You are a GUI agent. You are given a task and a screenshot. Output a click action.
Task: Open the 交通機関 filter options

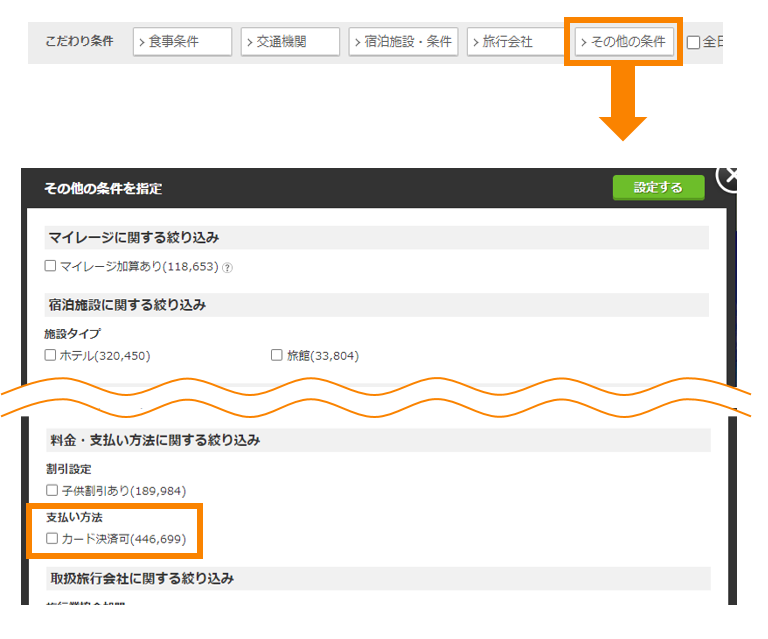click(x=290, y=42)
